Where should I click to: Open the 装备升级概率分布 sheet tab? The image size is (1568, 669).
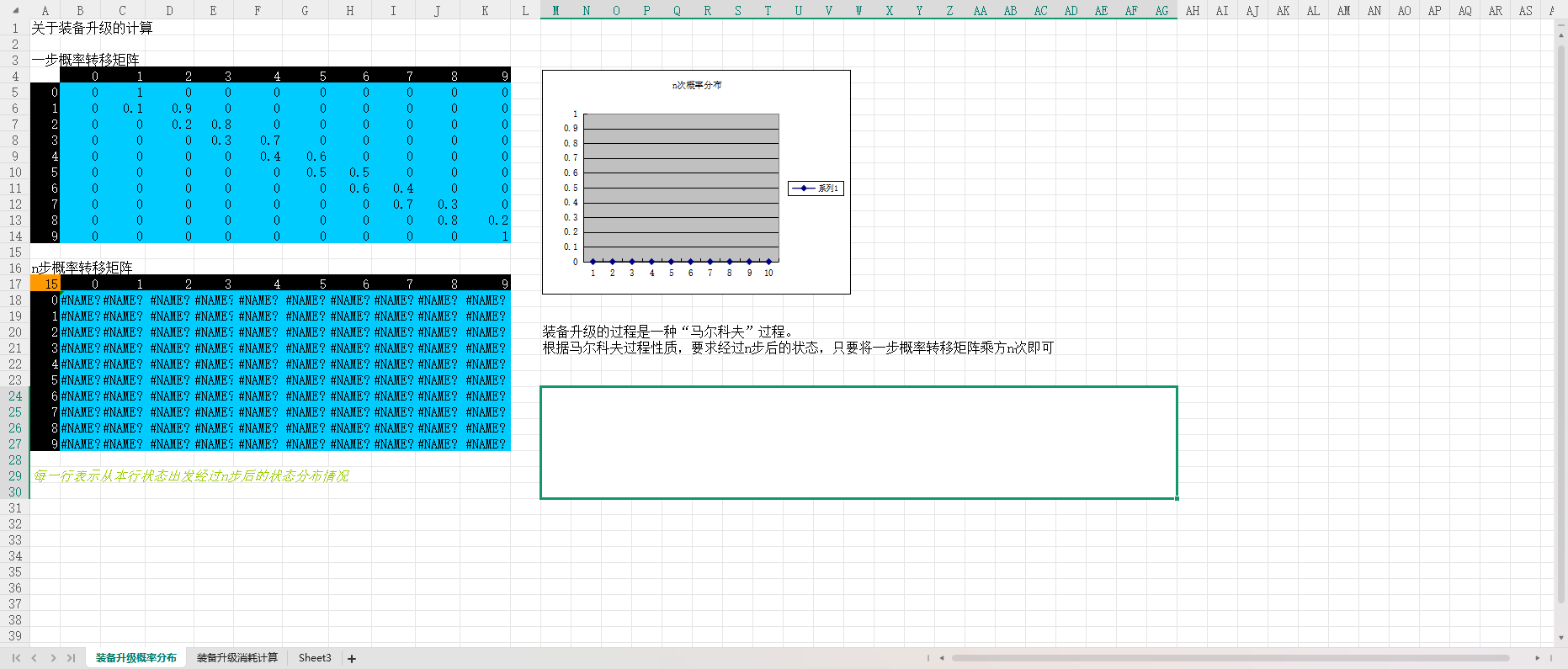(x=136, y=658)
